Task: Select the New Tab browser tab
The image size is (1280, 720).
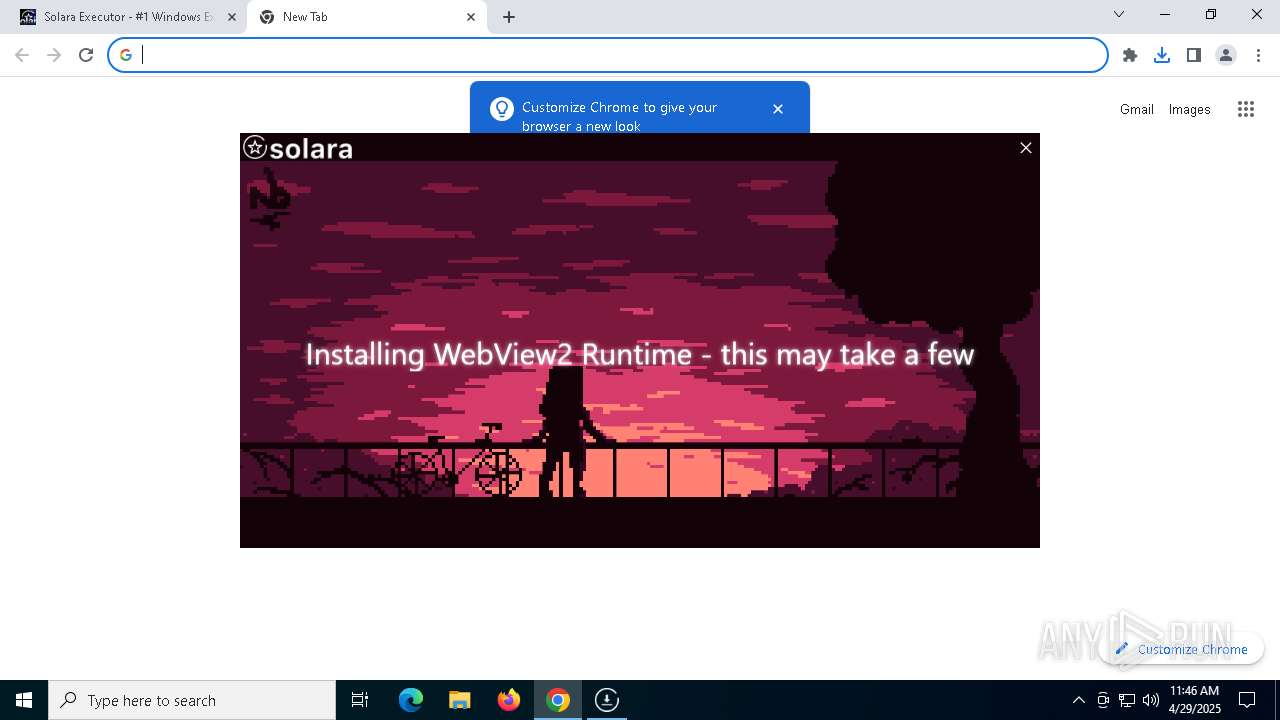Action: [x=365, y=17]
